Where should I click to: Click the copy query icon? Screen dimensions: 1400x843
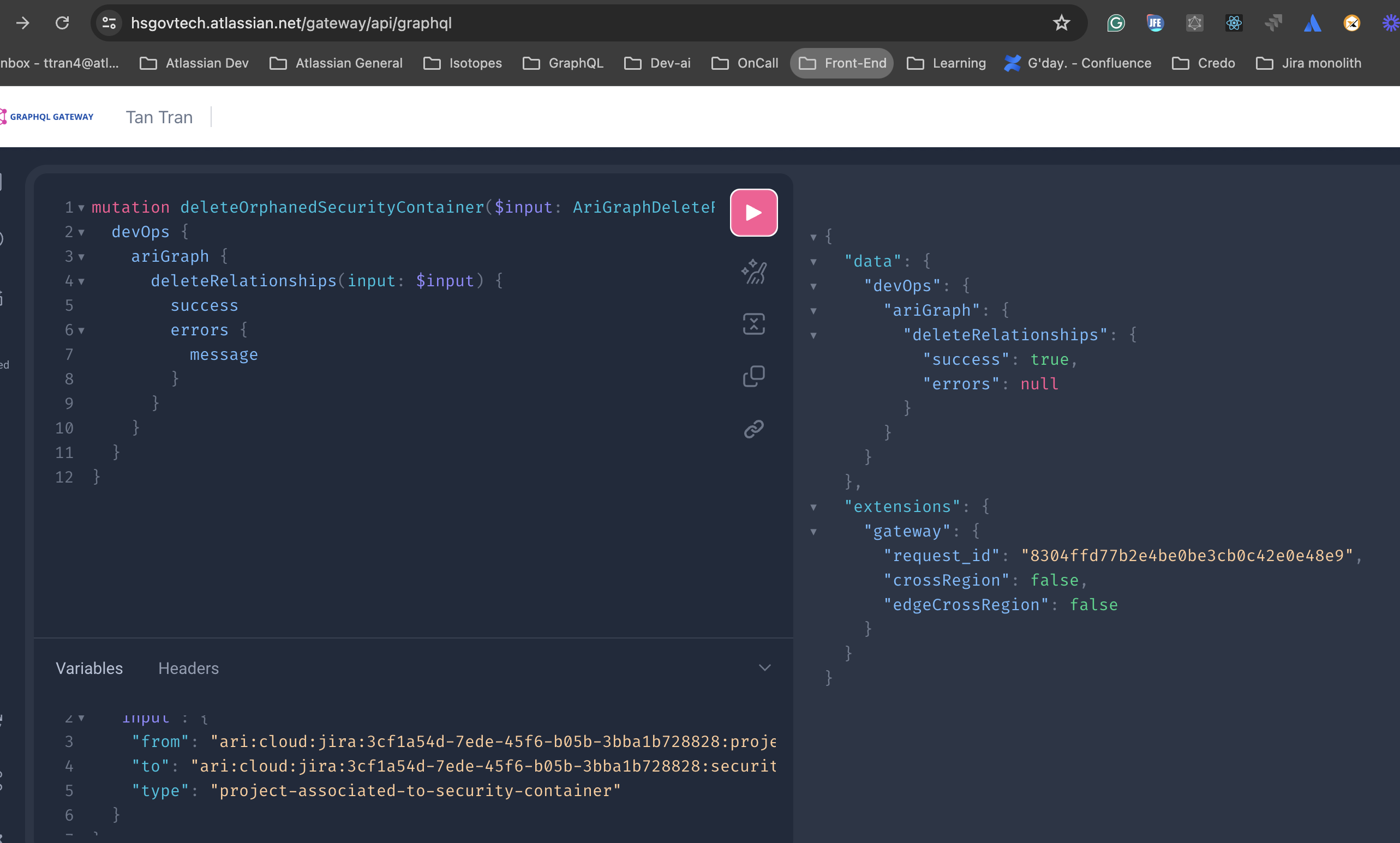pos(753,376)
